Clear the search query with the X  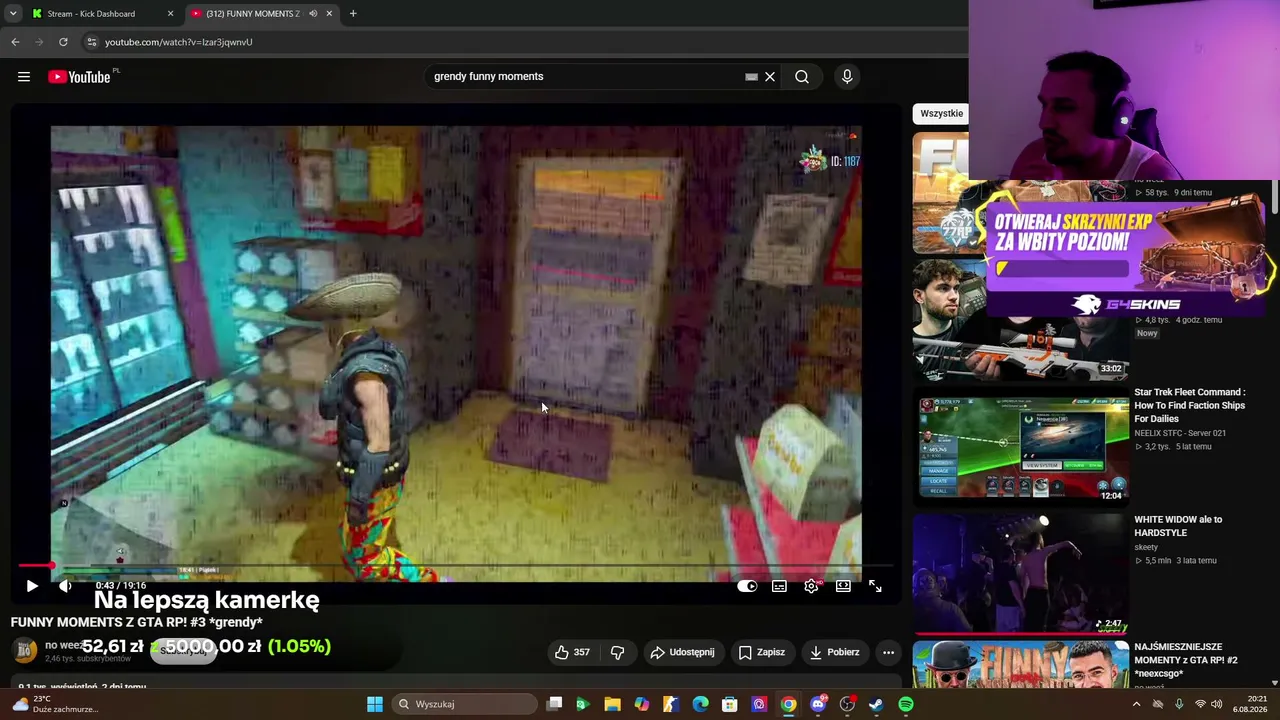pyautogui.click(x=770, y=77)
